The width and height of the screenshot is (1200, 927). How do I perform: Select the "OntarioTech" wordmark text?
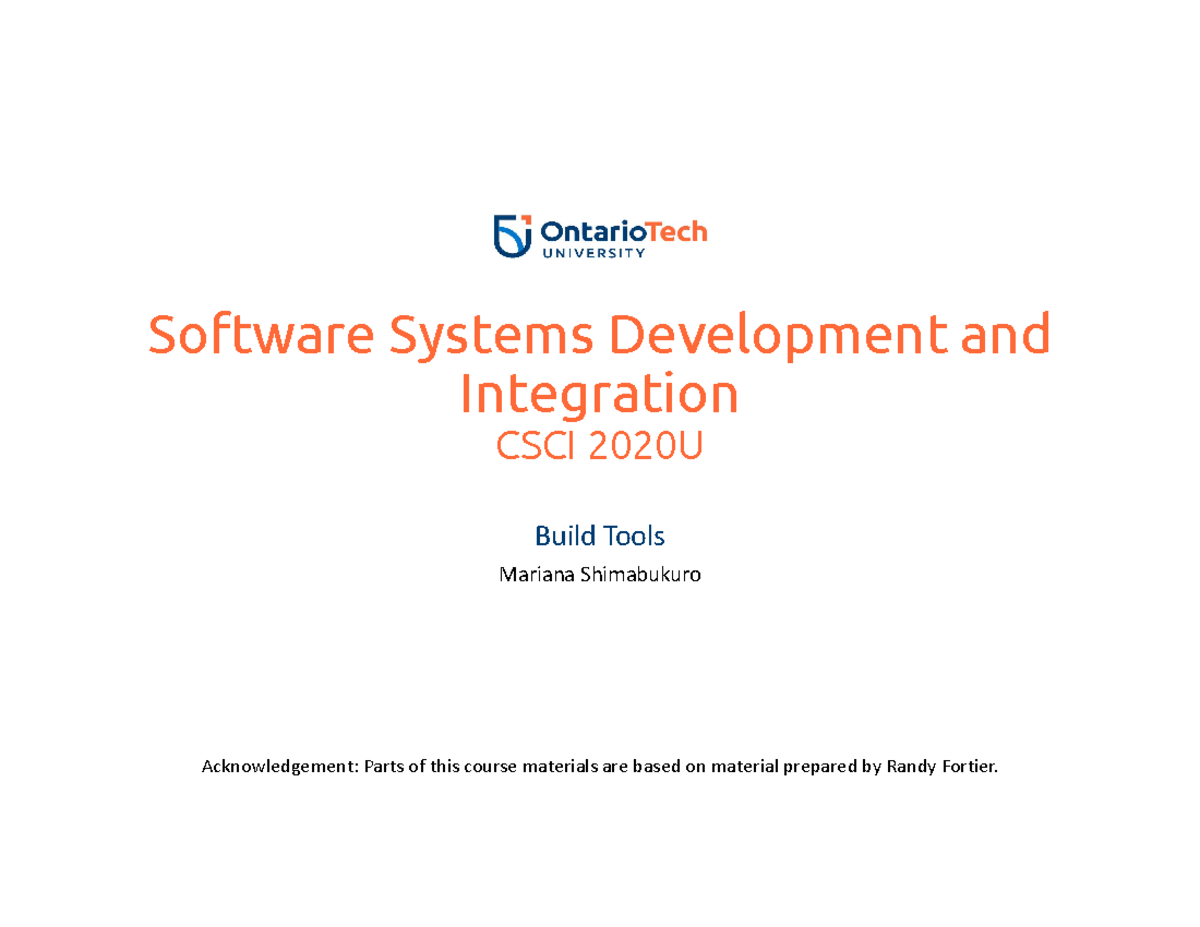pyautogui.click(x=623, y=232)
